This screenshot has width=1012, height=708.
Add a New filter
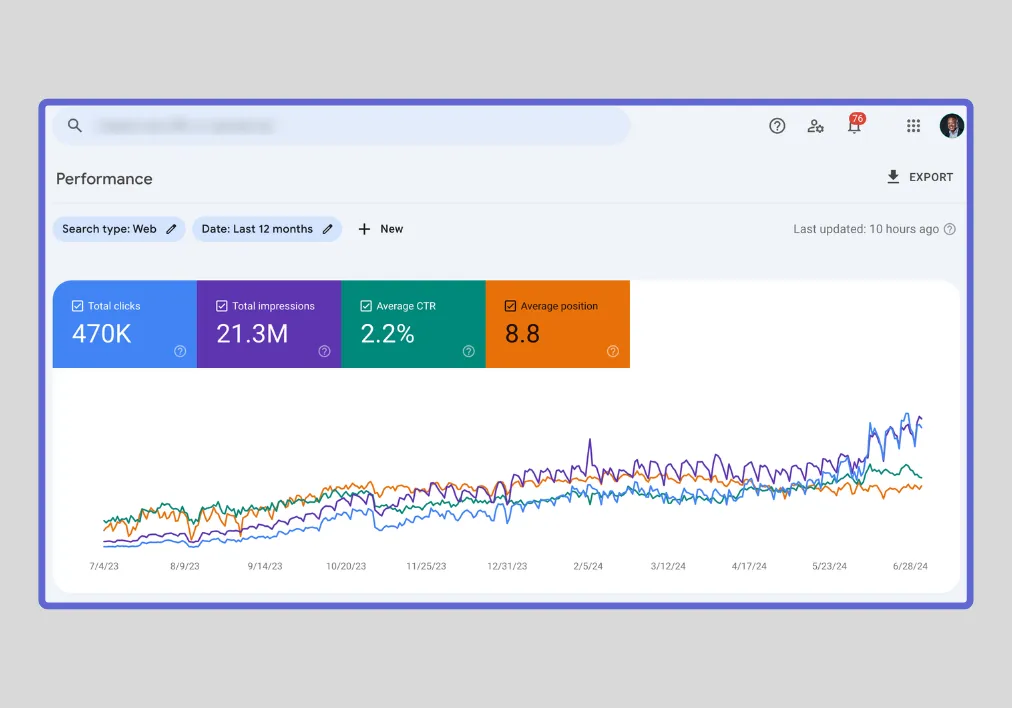381,229
